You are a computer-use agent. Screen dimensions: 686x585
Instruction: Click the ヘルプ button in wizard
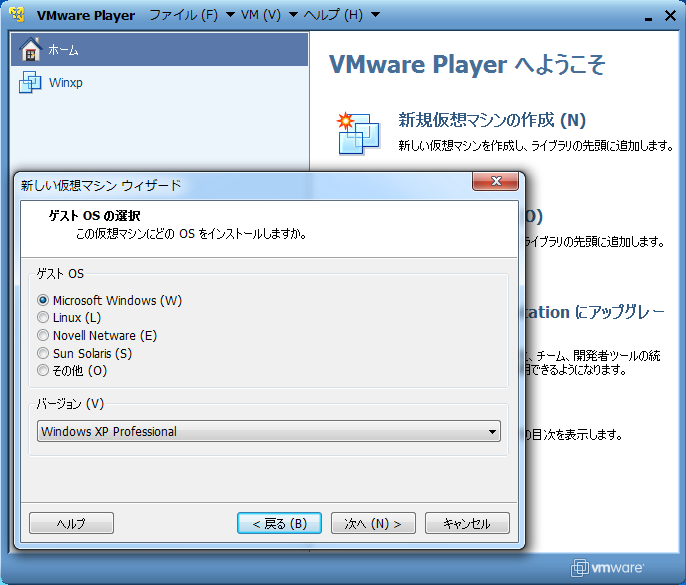71,523
